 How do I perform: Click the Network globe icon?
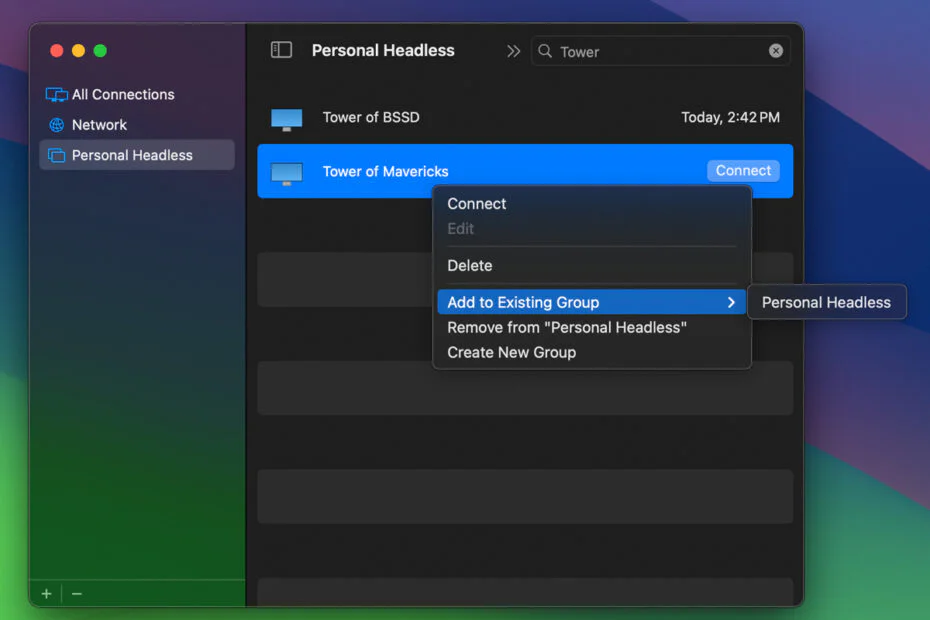56,125
